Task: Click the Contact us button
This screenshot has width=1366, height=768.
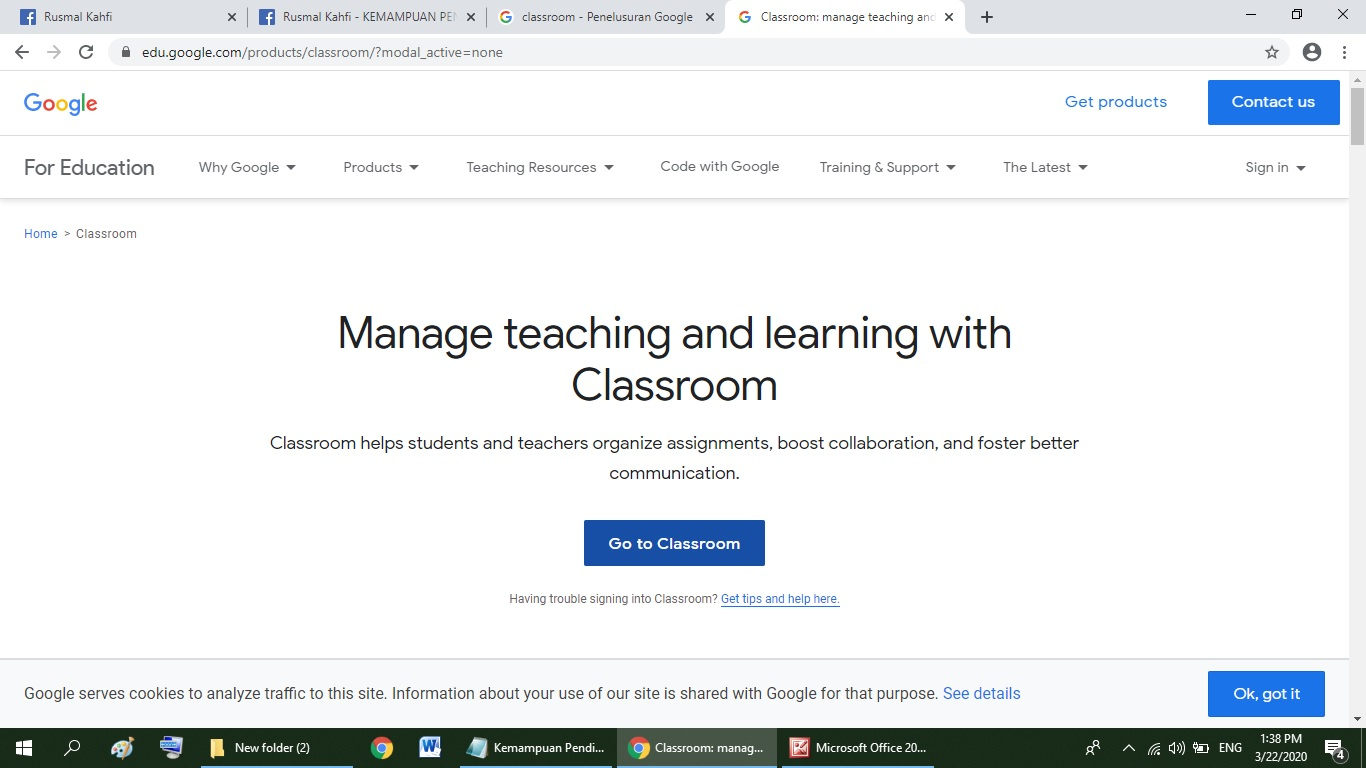Action: coord(1273,102)
